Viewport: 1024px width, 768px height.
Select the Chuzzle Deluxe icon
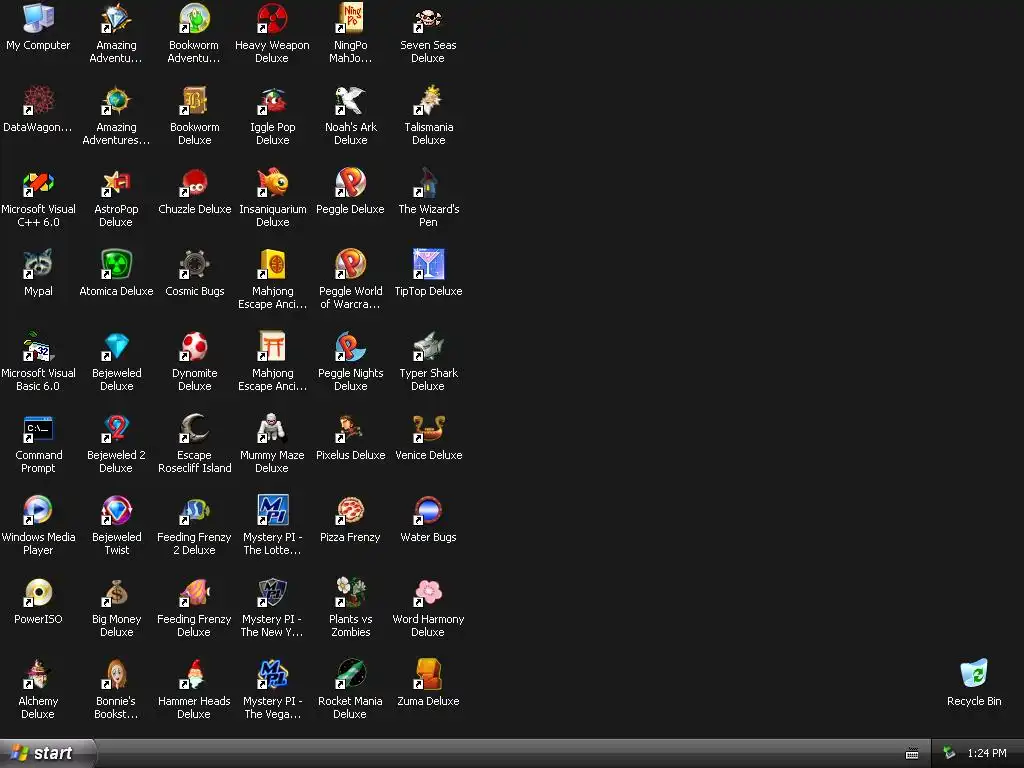(194, 182)
